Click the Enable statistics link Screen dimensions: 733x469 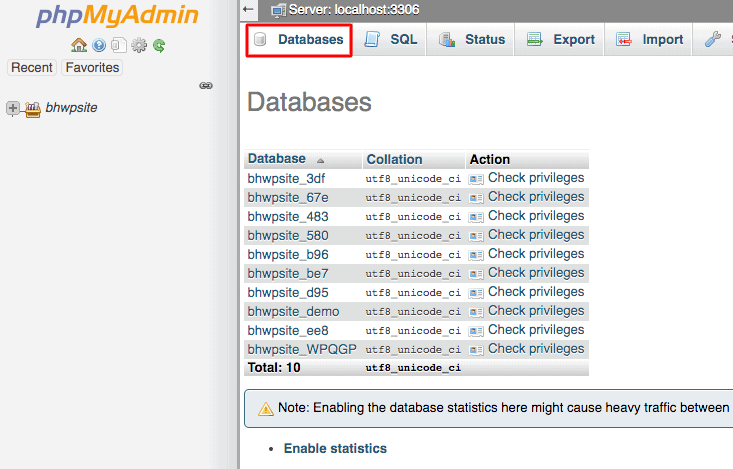[335, 448]
